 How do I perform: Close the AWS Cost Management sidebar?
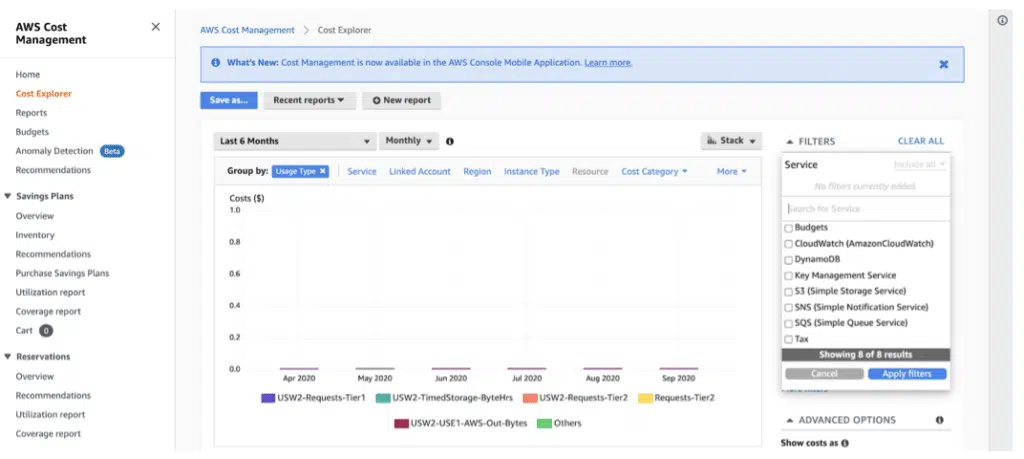[155, 27]
